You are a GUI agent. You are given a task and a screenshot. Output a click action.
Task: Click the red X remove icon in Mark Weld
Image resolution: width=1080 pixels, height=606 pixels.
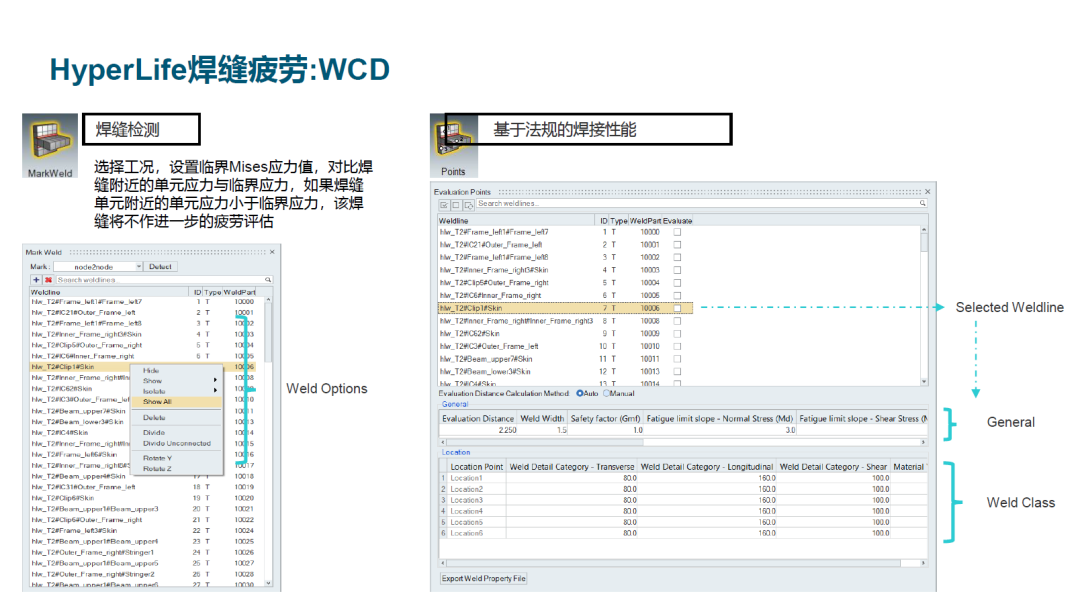(x=47, y=280)
